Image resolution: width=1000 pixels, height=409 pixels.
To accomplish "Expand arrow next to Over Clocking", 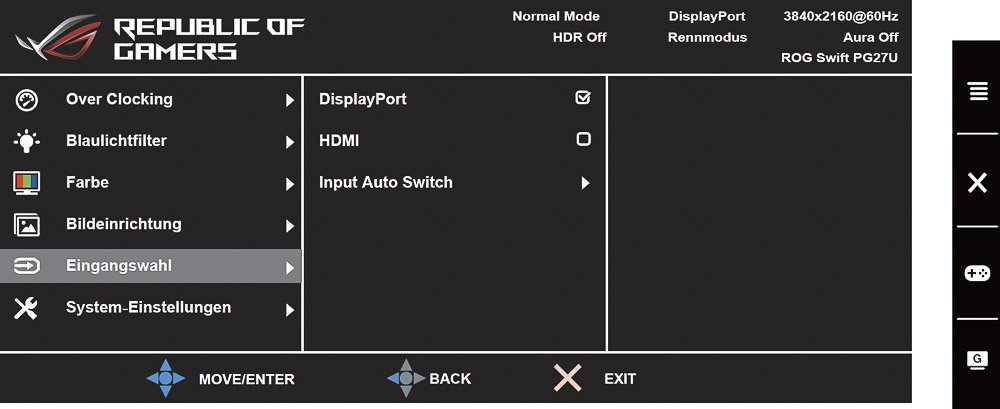I will [x=290, y=100].
